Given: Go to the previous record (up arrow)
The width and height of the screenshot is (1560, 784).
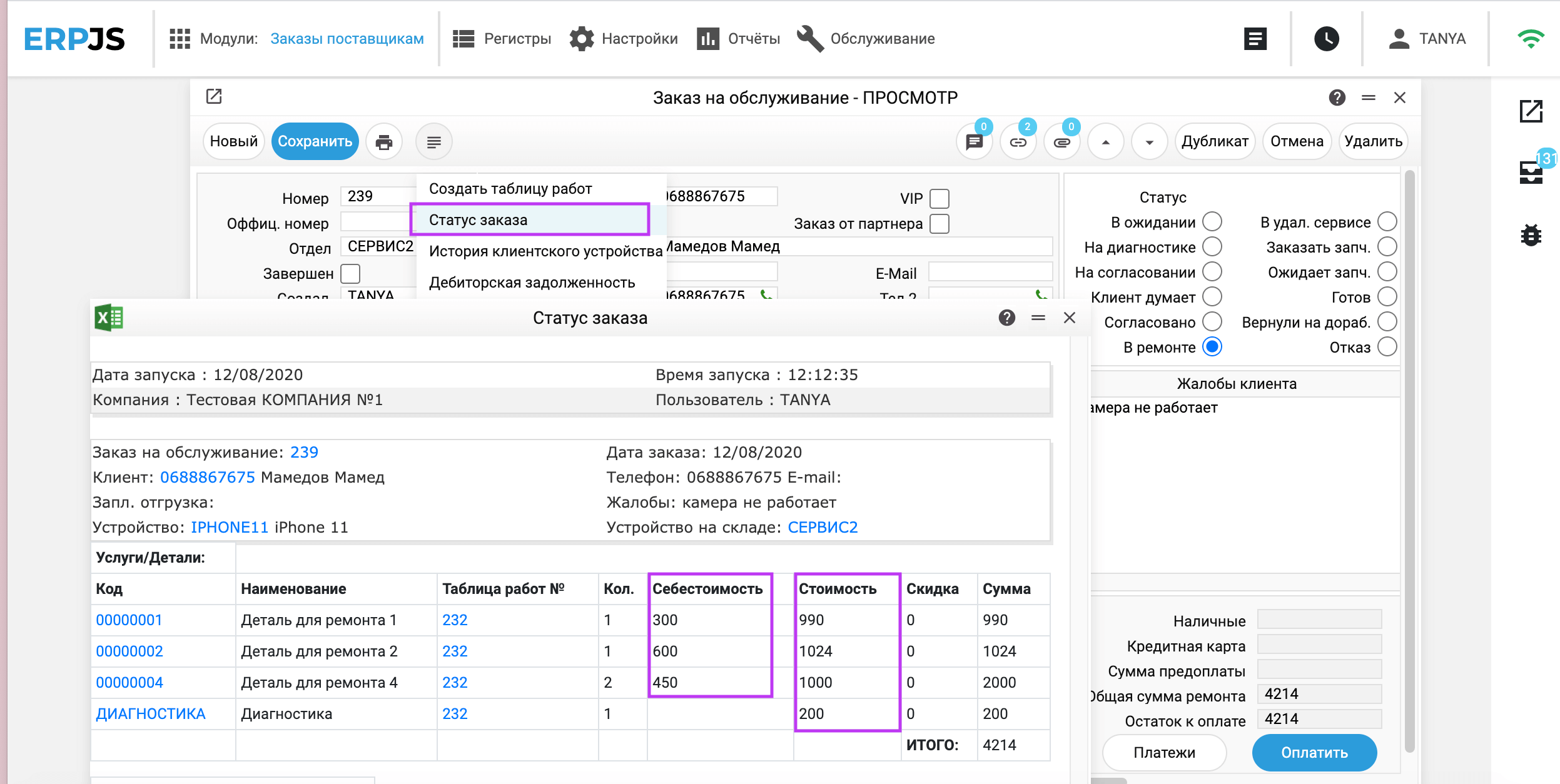Looking at the screenshot, I should click(x=1105, y=142).
